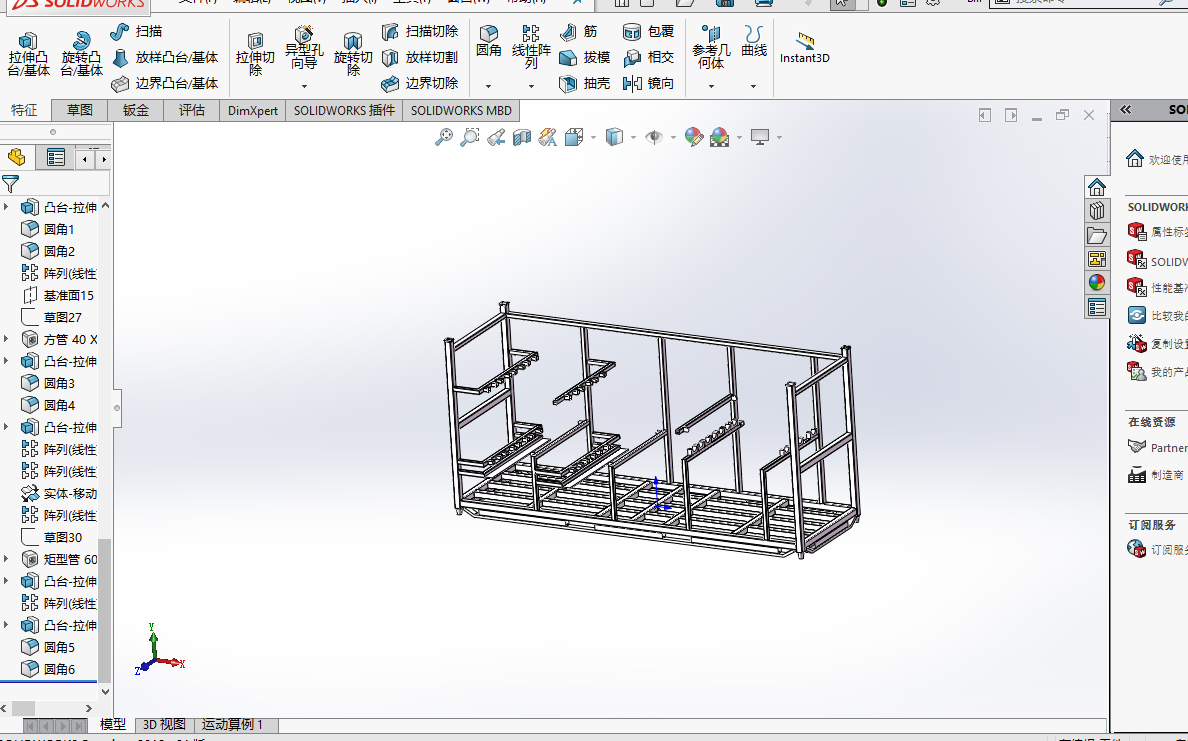Click the 扫描切除 swept cut tool
The image size is (1188, 741).
420,31
